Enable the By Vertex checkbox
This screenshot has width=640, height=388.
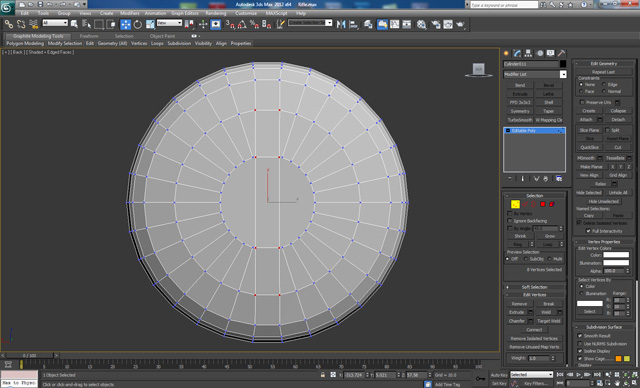coord(510,213)
